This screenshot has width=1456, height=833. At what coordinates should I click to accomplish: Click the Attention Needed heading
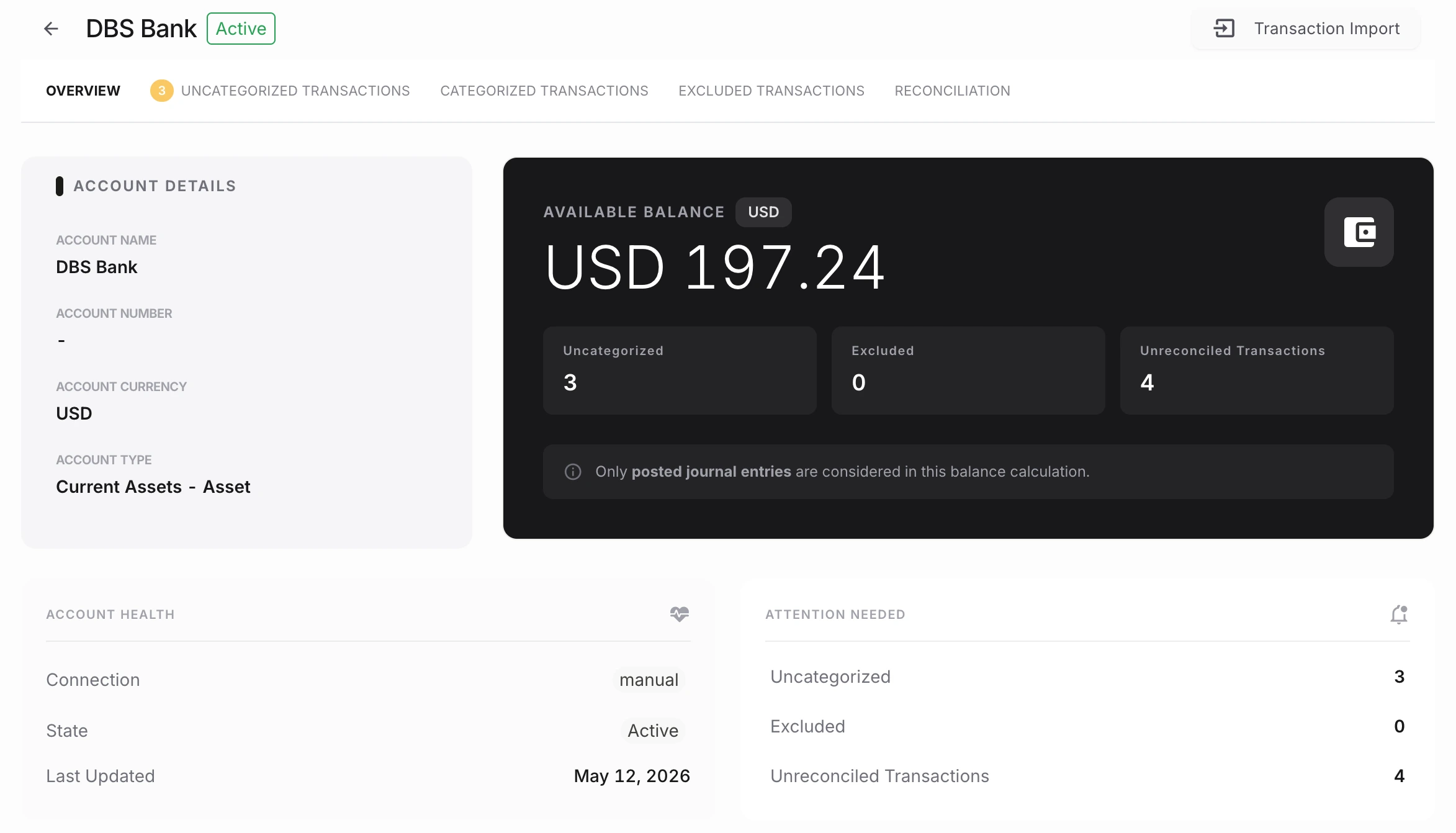835,615
